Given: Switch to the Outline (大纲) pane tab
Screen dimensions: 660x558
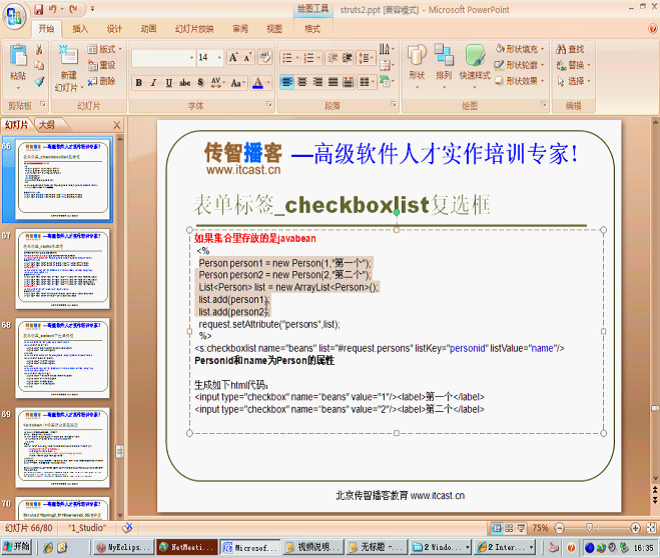Looking at the screenshot, I should click(x=47, y=125).
